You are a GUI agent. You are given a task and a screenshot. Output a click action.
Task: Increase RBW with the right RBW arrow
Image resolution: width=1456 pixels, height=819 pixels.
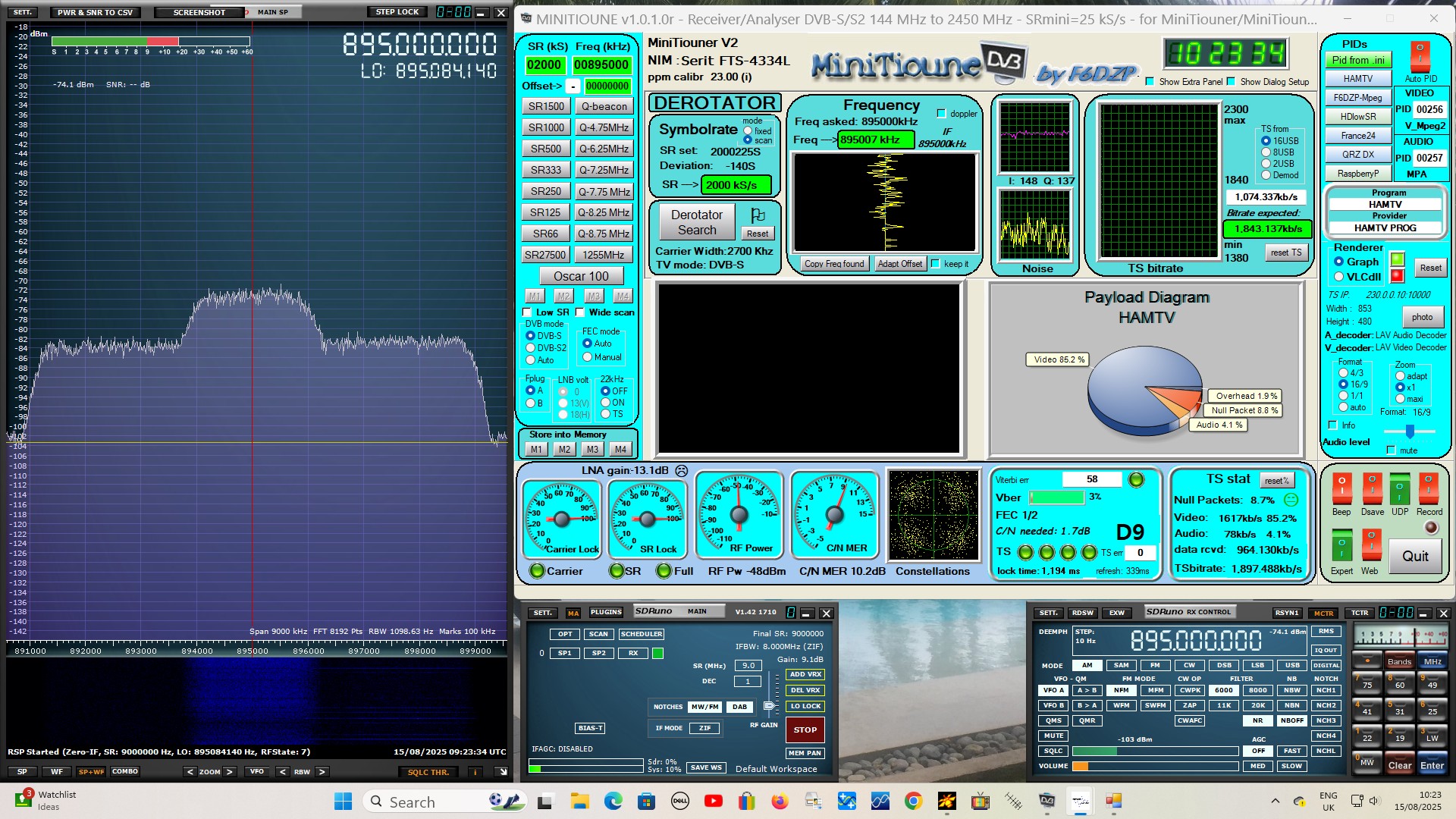322,772
